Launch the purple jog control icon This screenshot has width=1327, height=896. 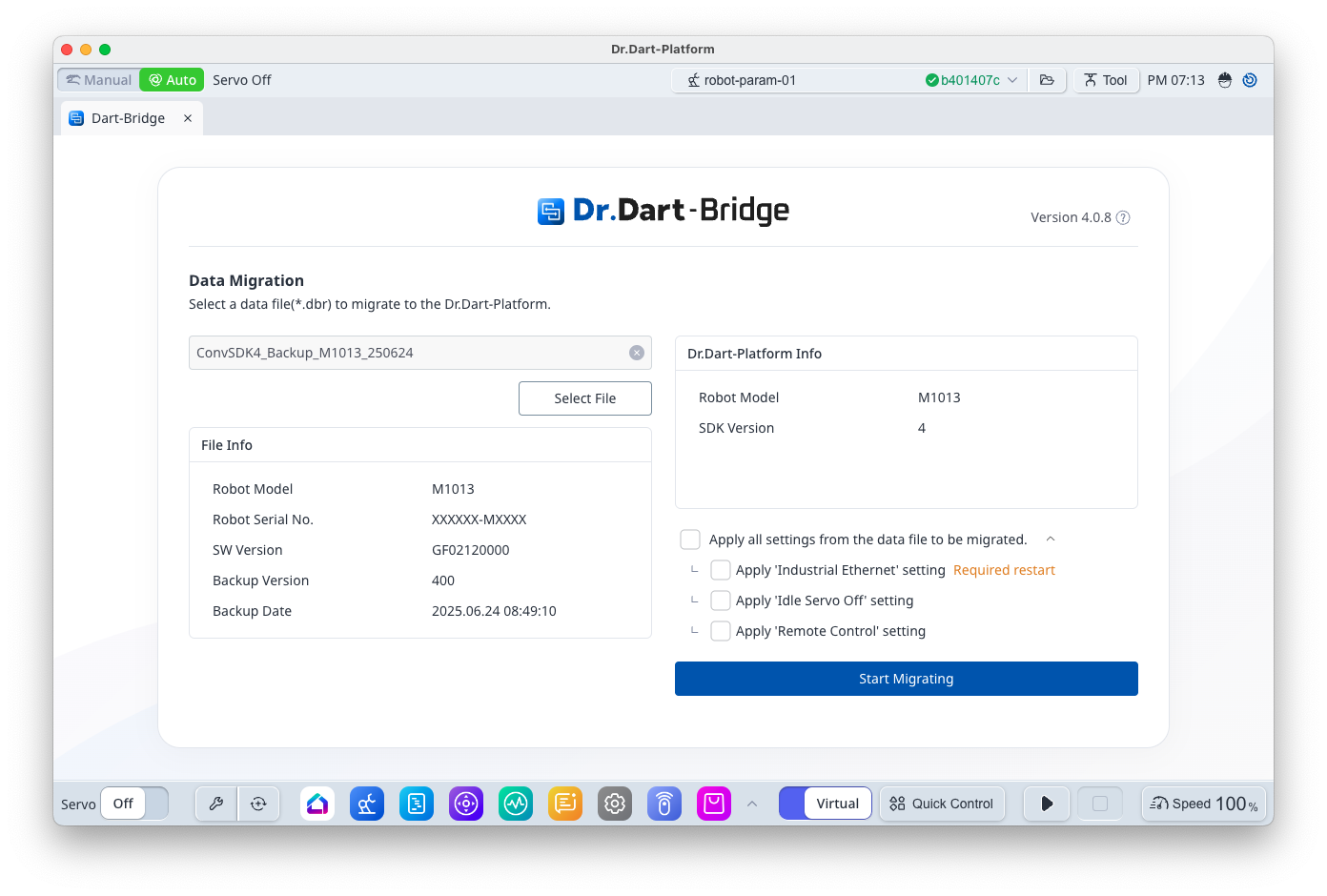[x=466, y=804]
